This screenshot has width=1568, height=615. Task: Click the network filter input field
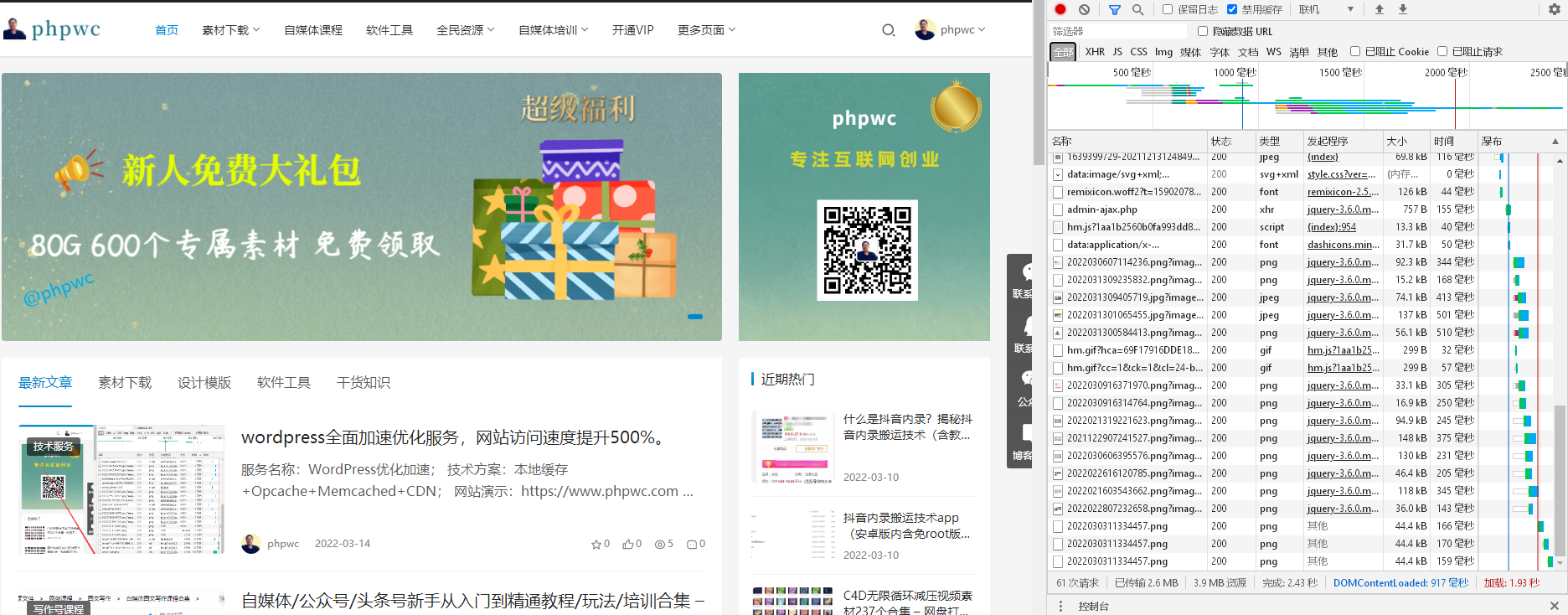point(1118,31)
